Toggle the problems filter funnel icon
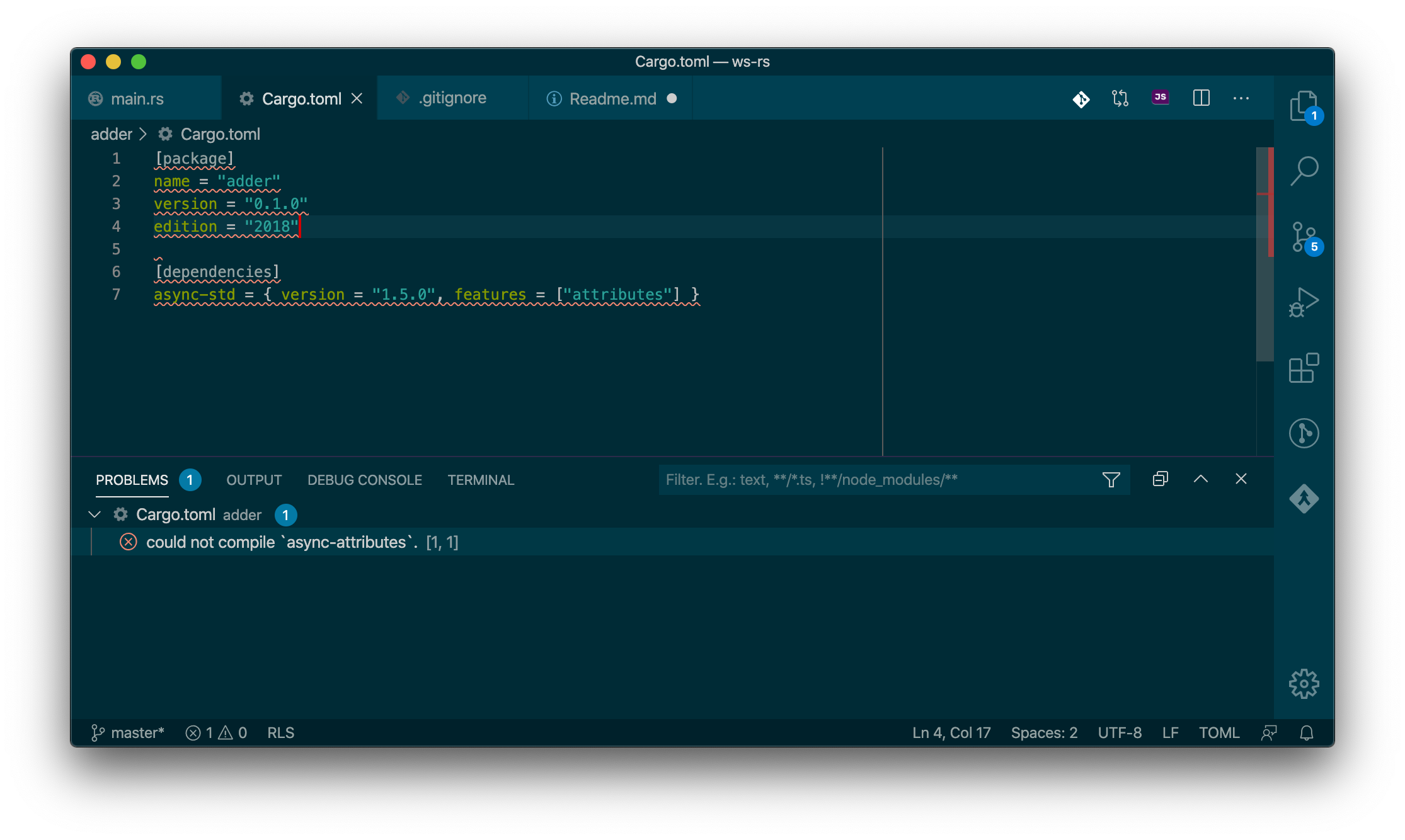The width and height of the screenshot is (1405, 840). (x=1111, y=480)
